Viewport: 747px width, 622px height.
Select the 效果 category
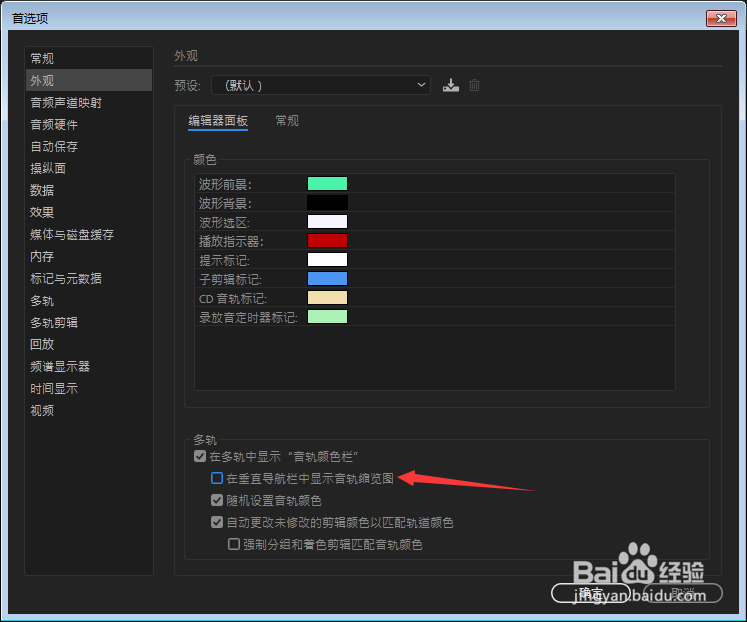click(89, 212)
